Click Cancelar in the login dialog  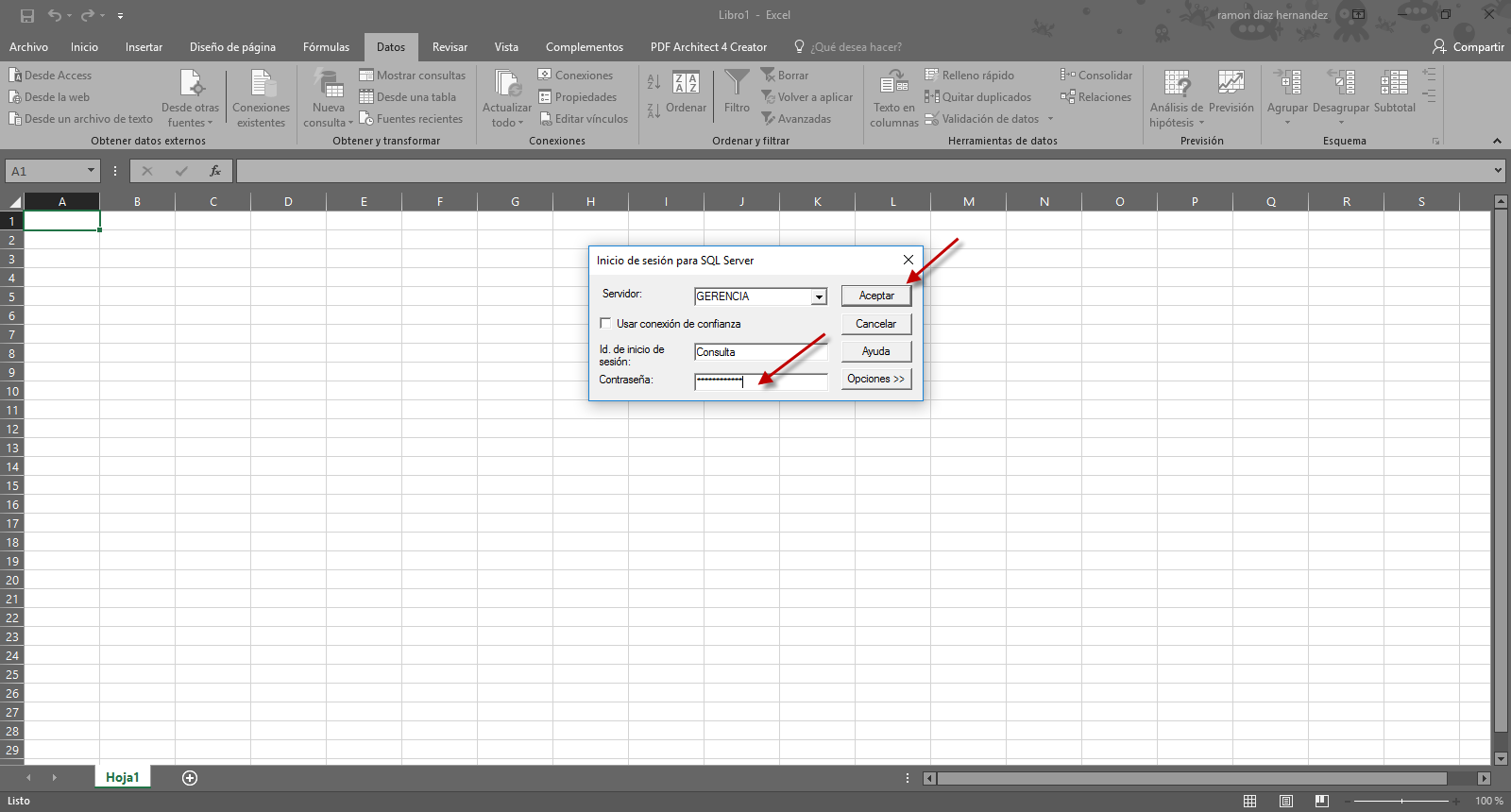coord(876,324)
